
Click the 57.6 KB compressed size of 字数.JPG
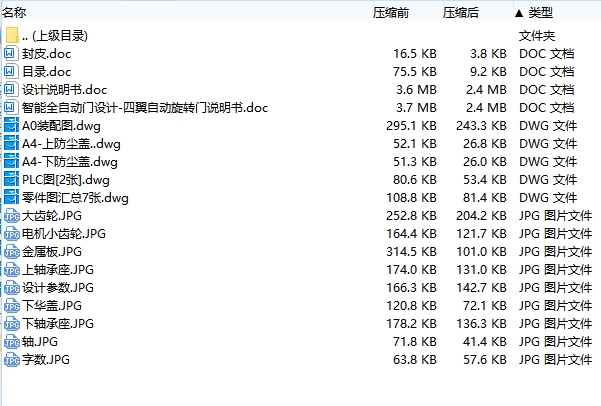pos(485,360)
